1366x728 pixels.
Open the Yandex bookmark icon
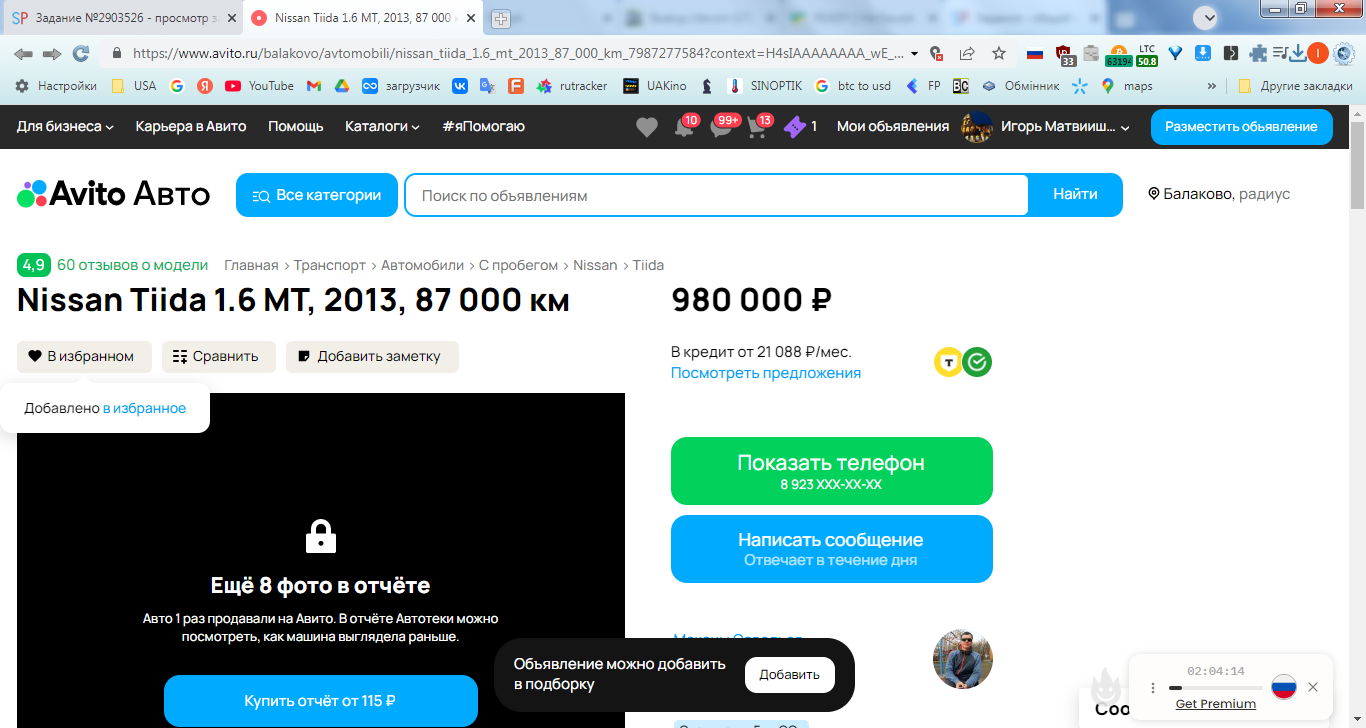(204, 86)
